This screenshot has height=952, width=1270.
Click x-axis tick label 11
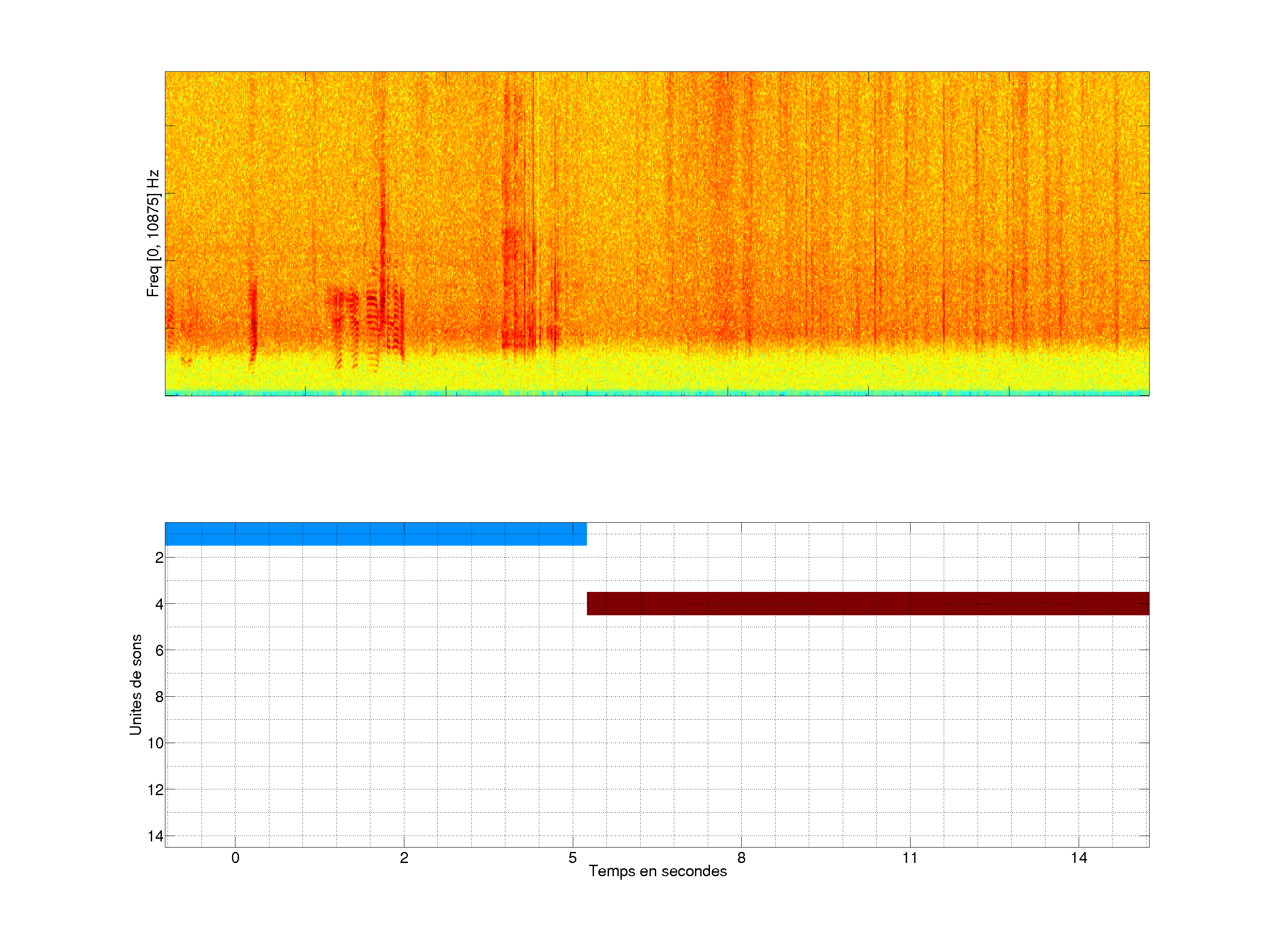coord(909,858)
